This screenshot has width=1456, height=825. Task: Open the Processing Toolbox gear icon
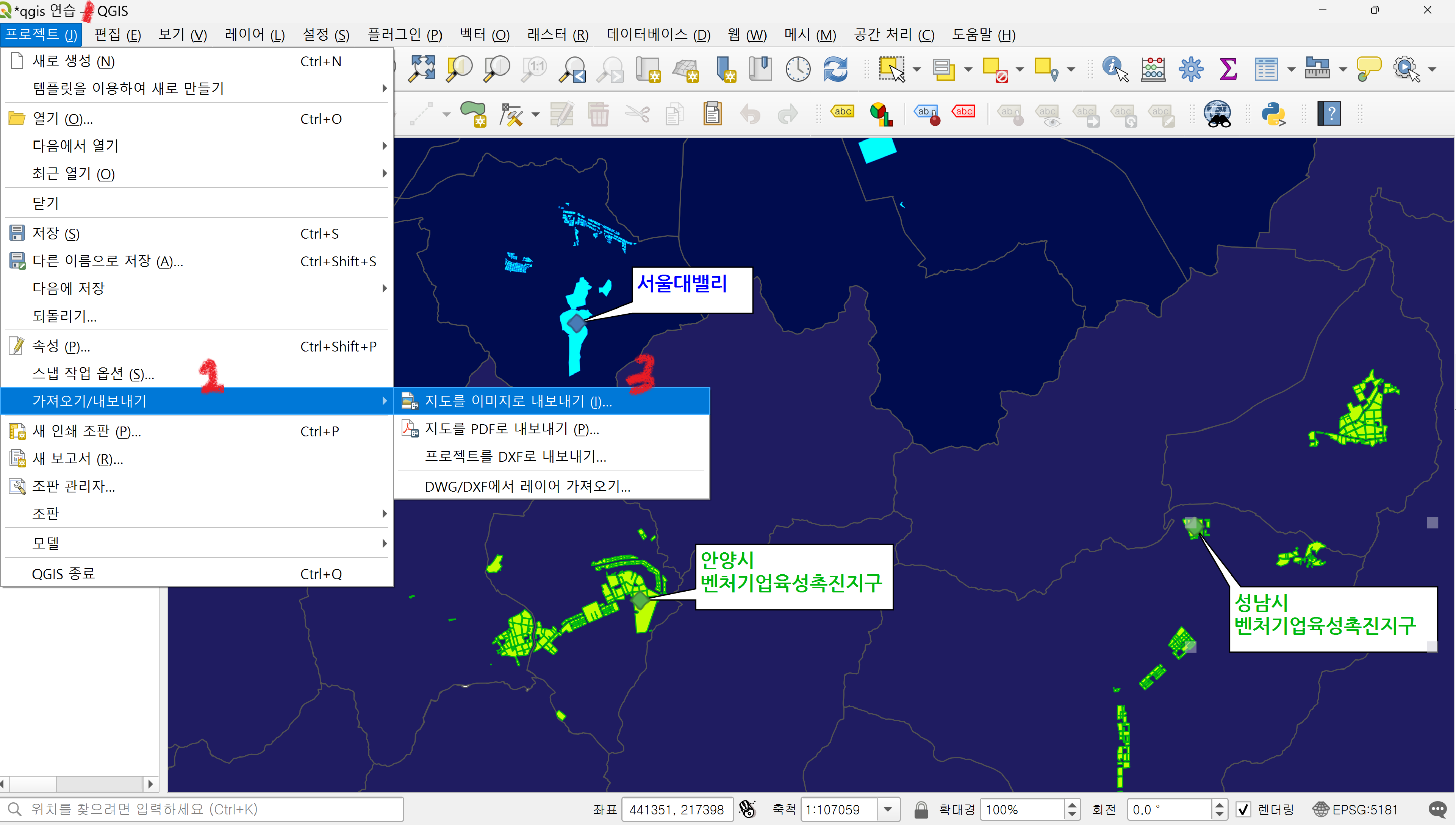point(1190,69)
